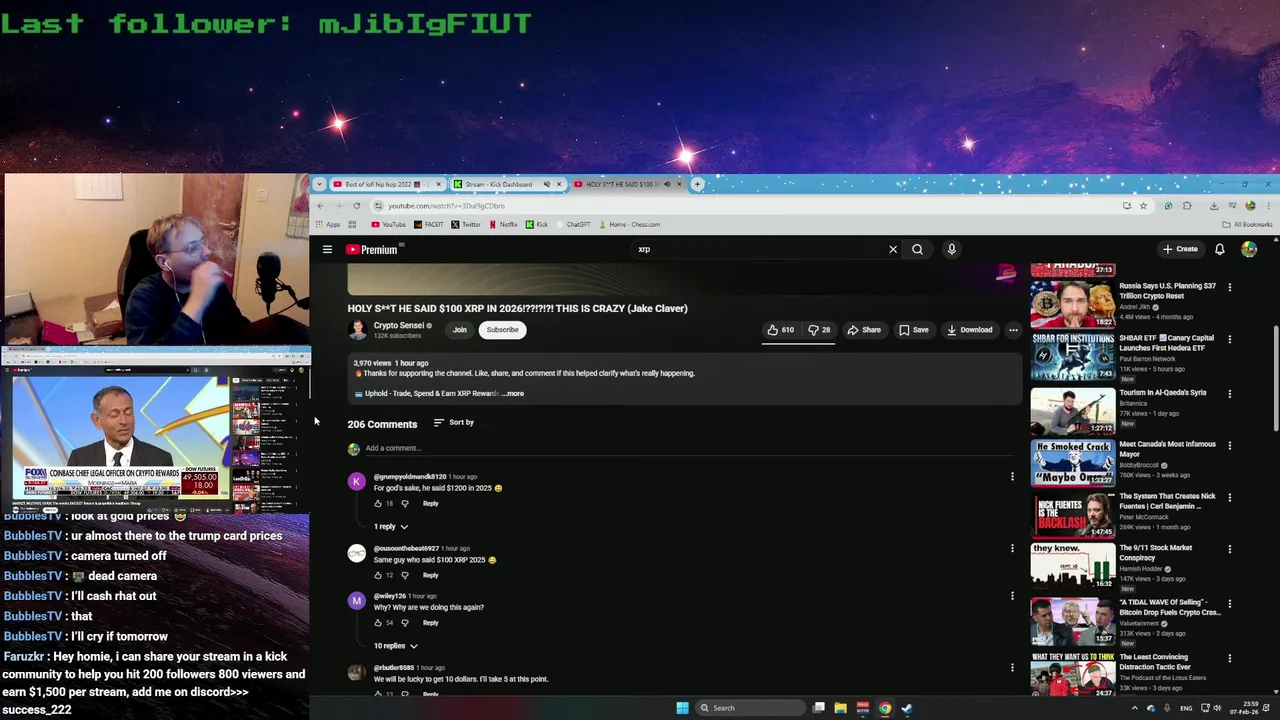Open the FACEIT bookmark

[429, 225]
